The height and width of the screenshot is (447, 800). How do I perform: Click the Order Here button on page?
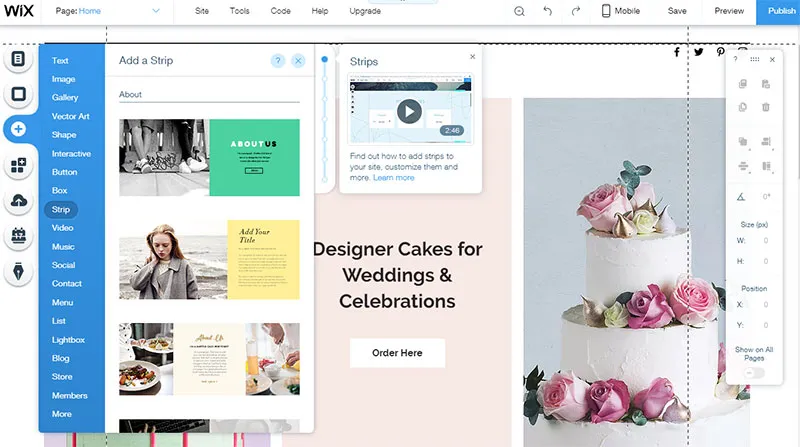coord(397,353)
